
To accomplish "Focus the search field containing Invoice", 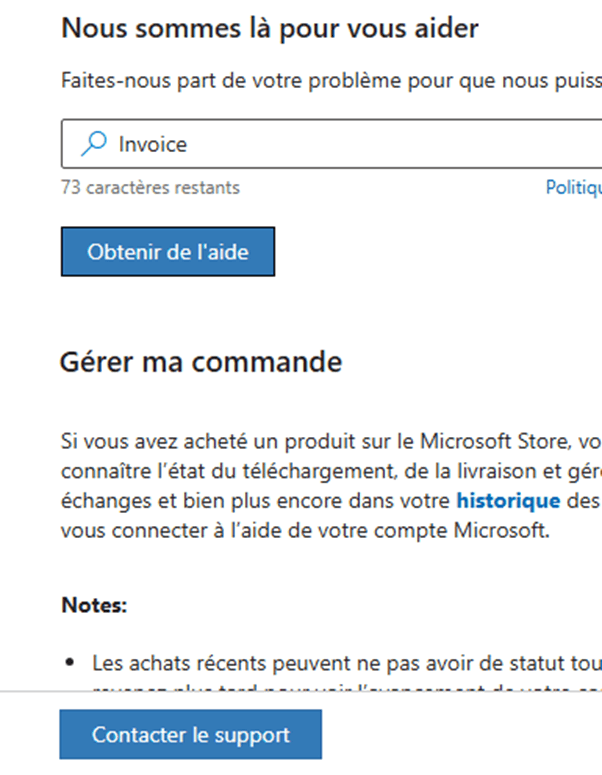I will [x=332, y=144].
